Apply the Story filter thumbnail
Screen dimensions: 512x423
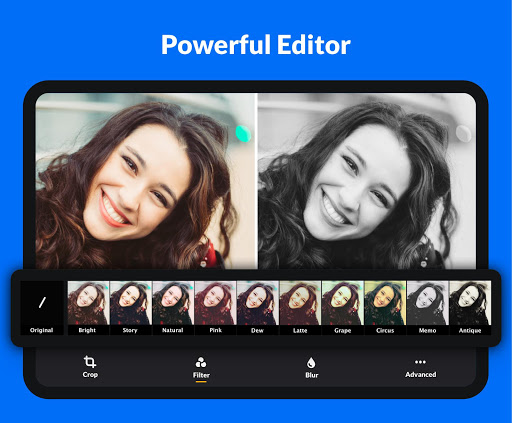coord(131,303)
